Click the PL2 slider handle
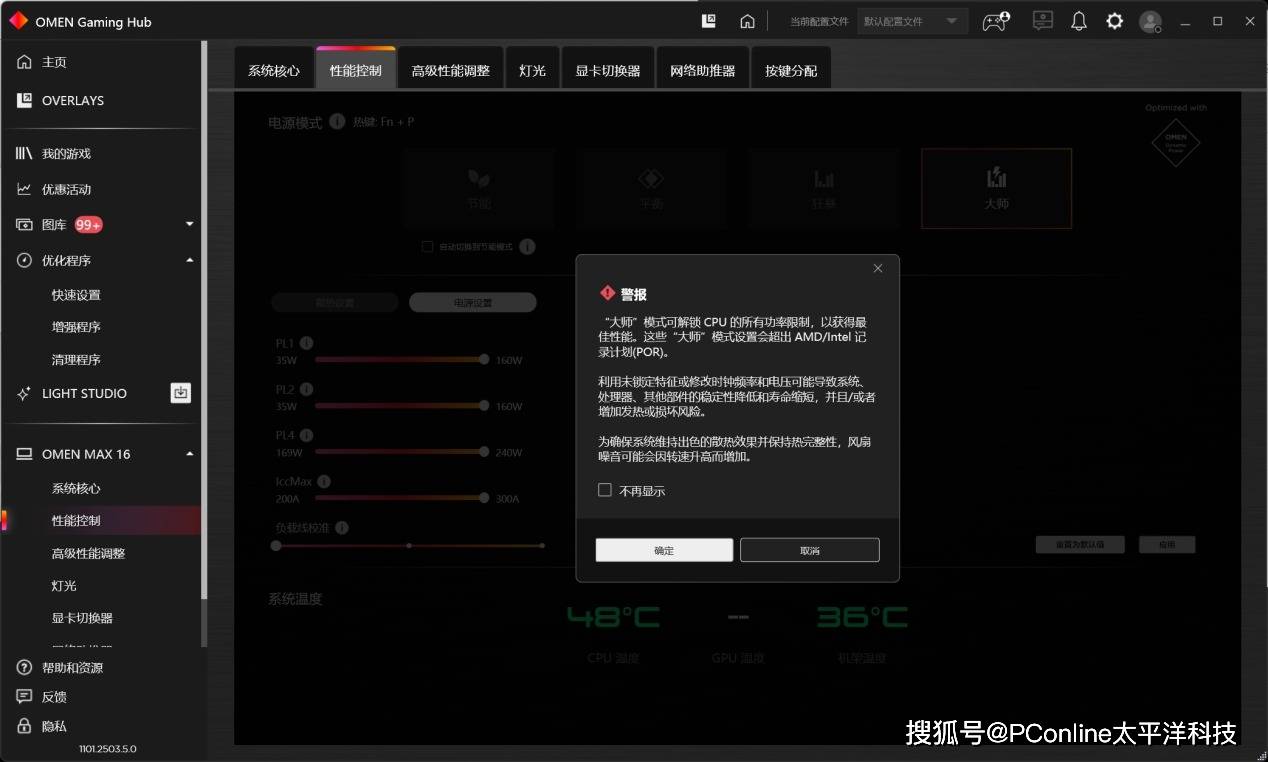 (484, 405)
